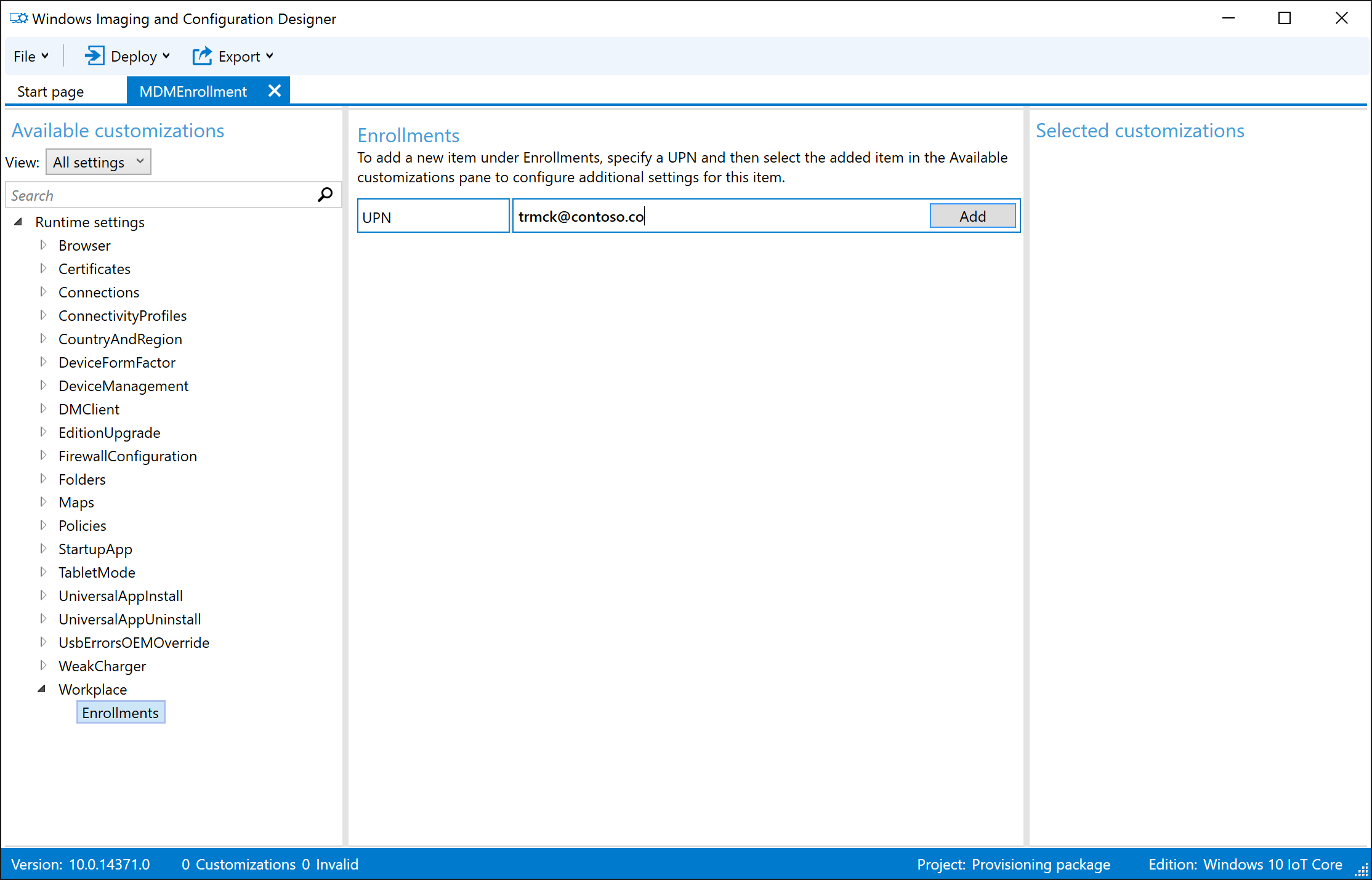Click the app icon in title bar
This screenshot has width=1372, height=880.
click(18, 18)
